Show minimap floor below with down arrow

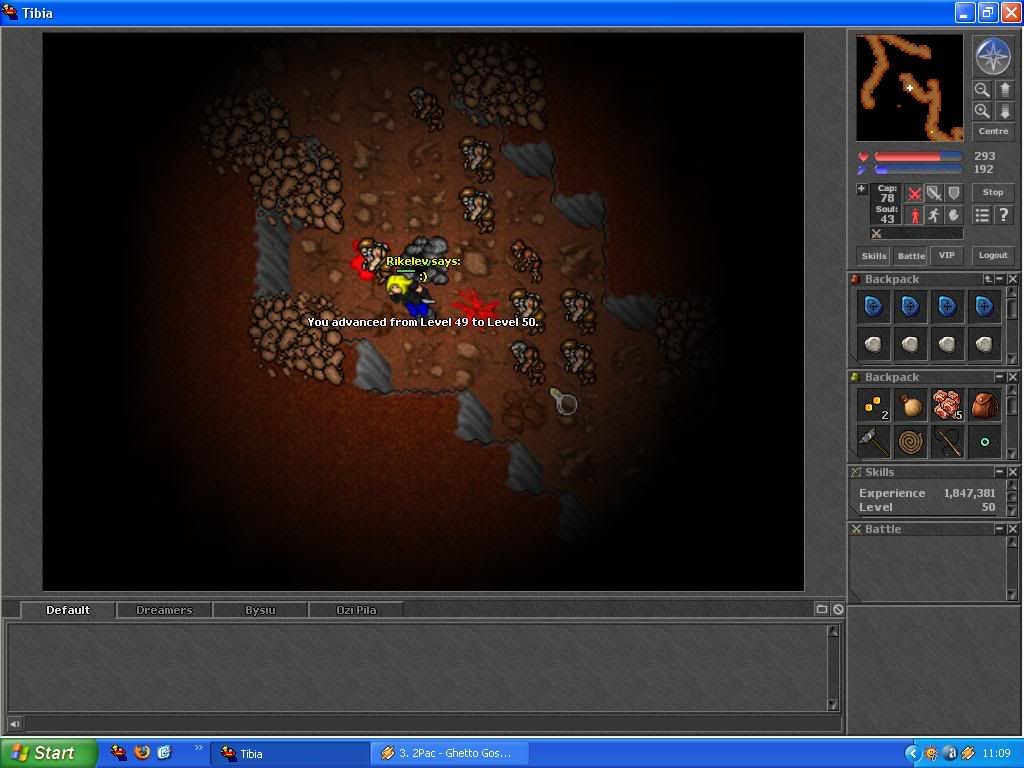coord(1004,110)
